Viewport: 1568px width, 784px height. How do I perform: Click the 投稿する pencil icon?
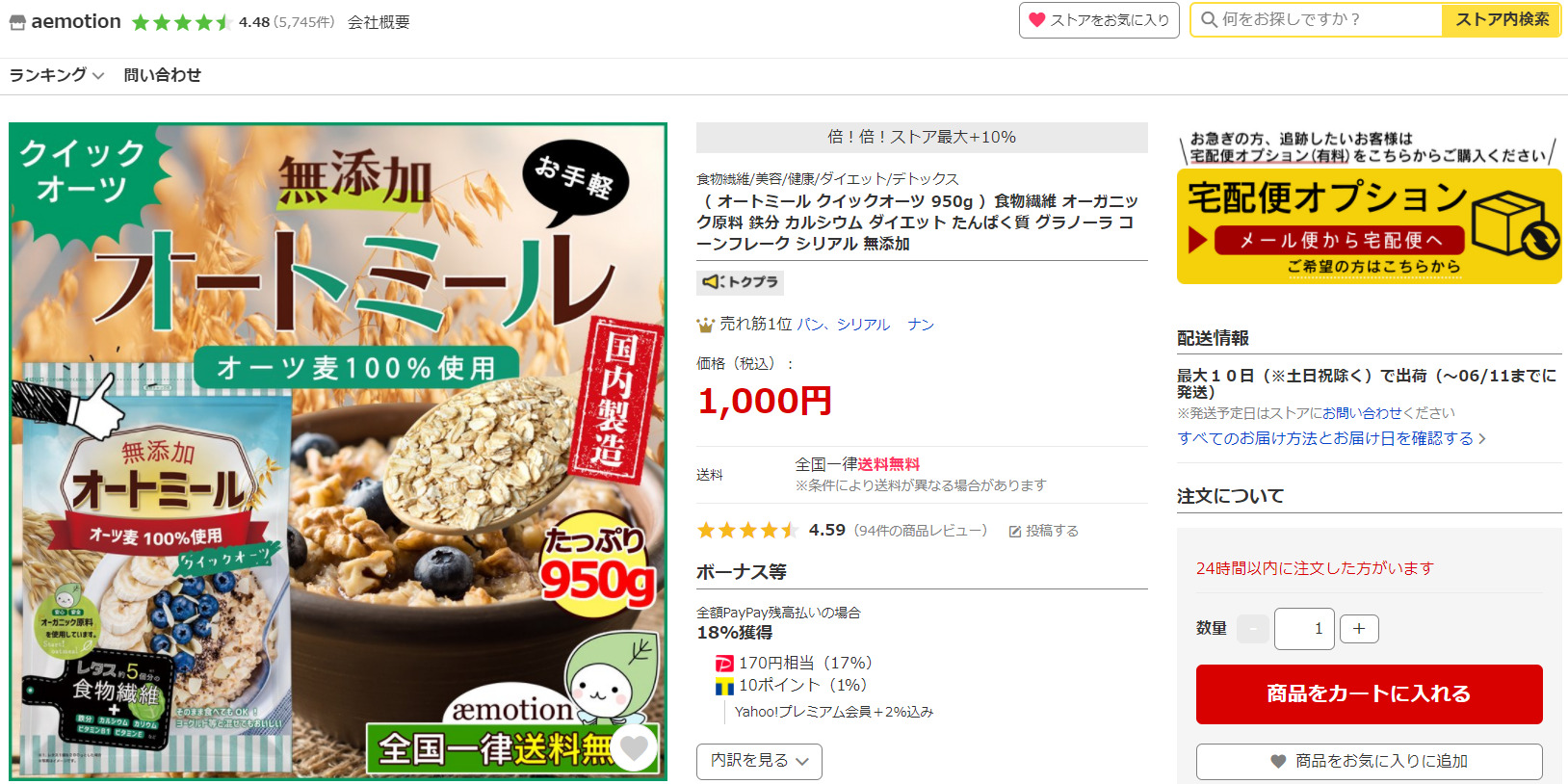click(1015, 531)
